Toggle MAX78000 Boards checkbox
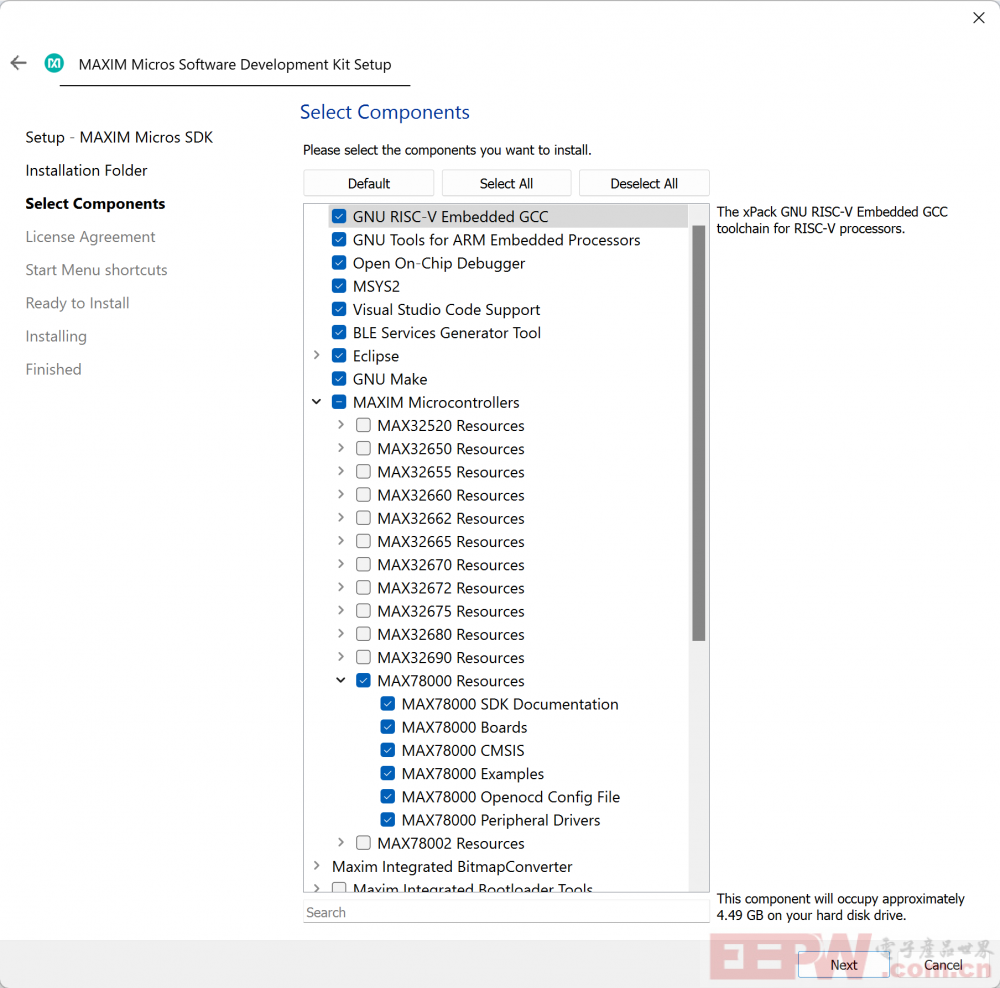 pyautogui.click(x=388, y=726)
